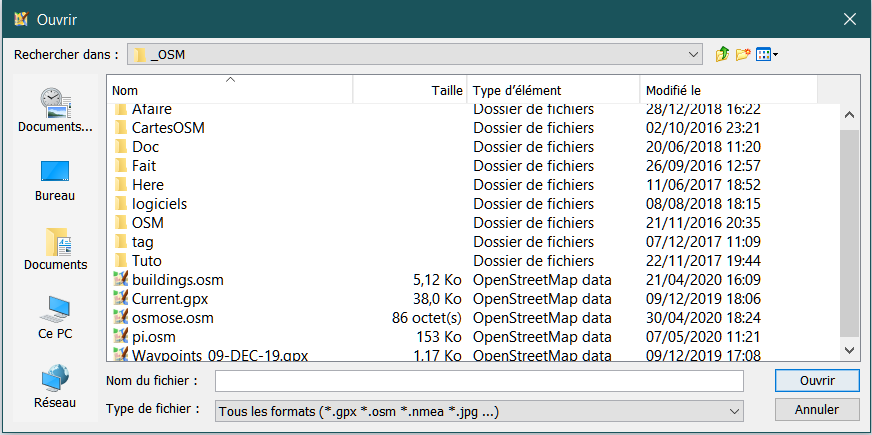Go to Bureau in places sidebar
The width and height of the screenshot is (872, 435).
click(55, 179)
